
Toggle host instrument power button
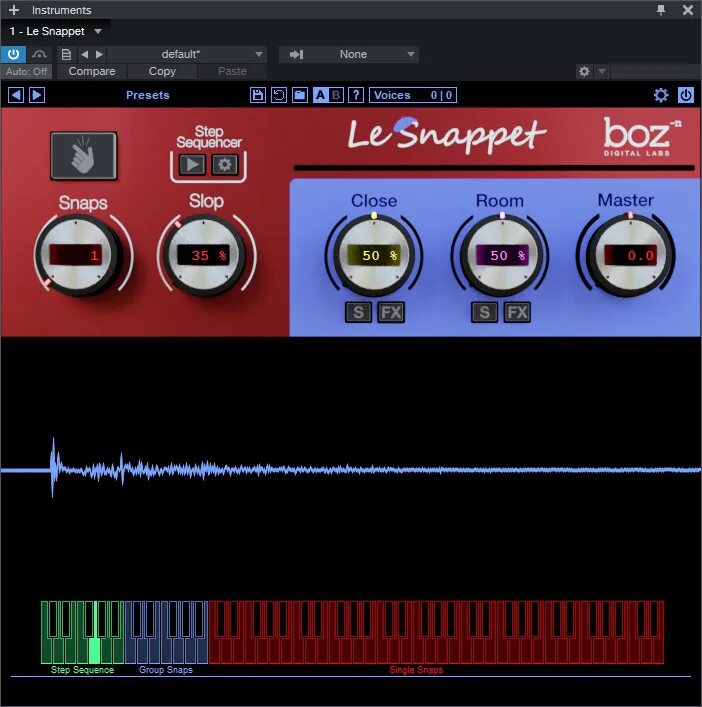pyautogui.click(x=14, y=55)
